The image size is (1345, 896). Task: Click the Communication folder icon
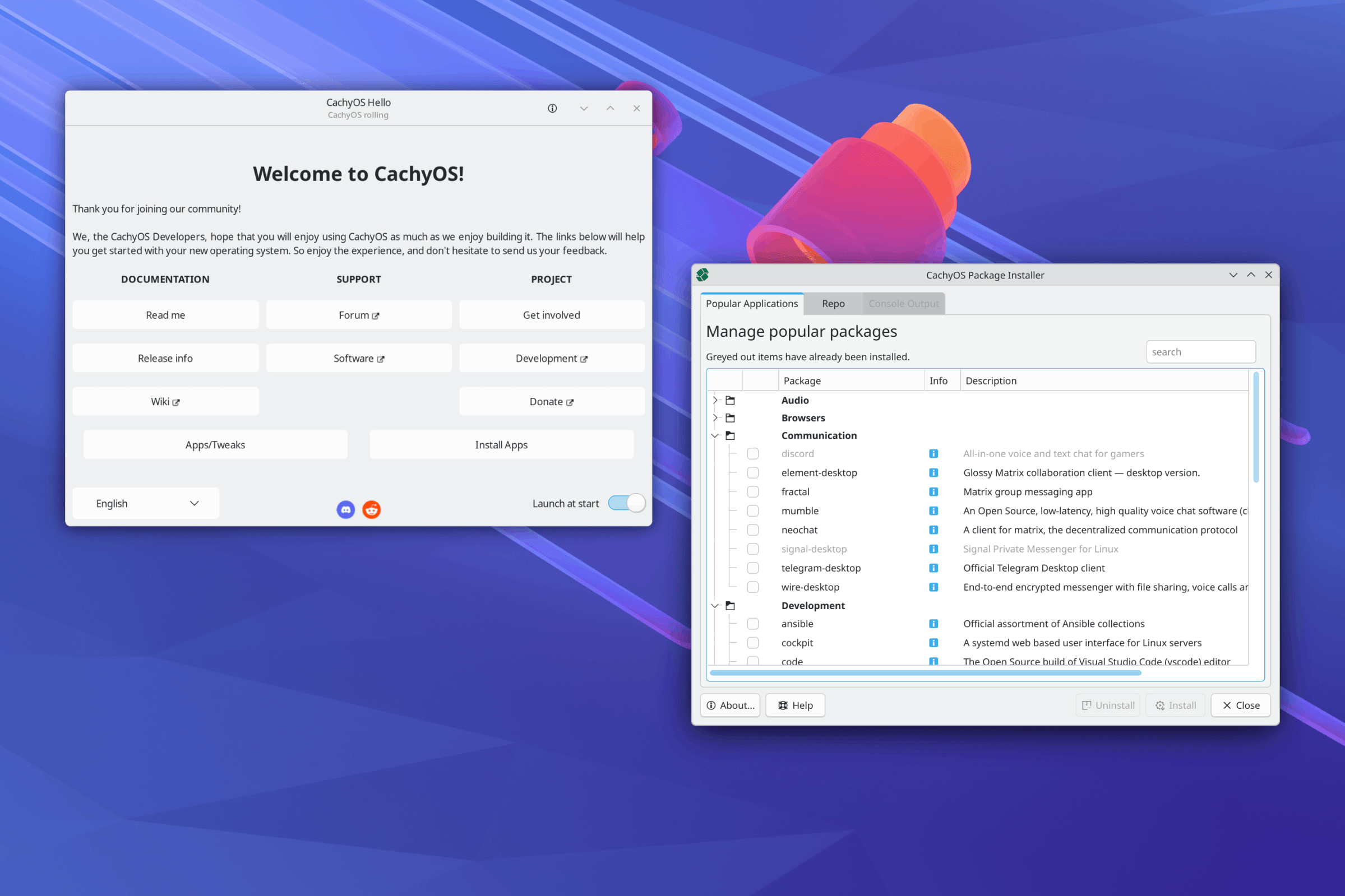pos(731,435)
